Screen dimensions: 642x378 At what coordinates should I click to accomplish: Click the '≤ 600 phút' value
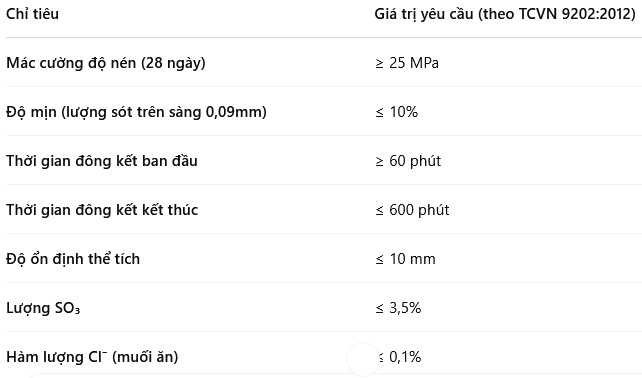point(412,210)
